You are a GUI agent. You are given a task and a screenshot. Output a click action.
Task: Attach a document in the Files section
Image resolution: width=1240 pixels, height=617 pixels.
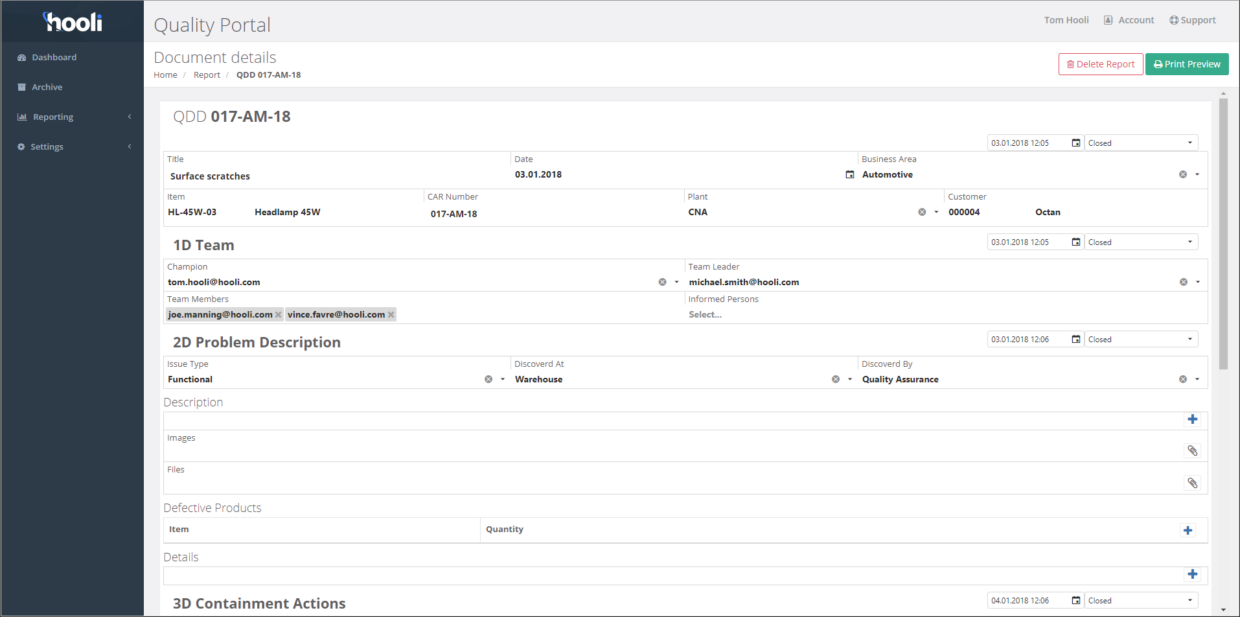1192,481
